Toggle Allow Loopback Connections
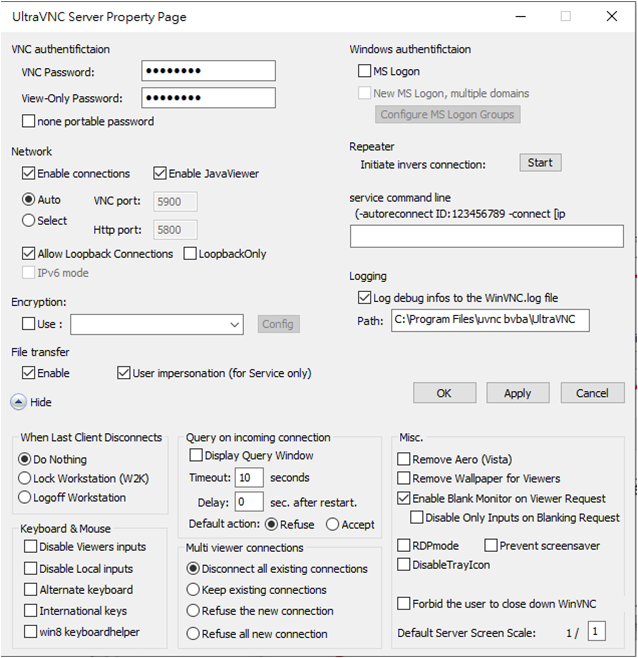Image resolution: width=638 pixels, height=658 pixels. point(29,253)
